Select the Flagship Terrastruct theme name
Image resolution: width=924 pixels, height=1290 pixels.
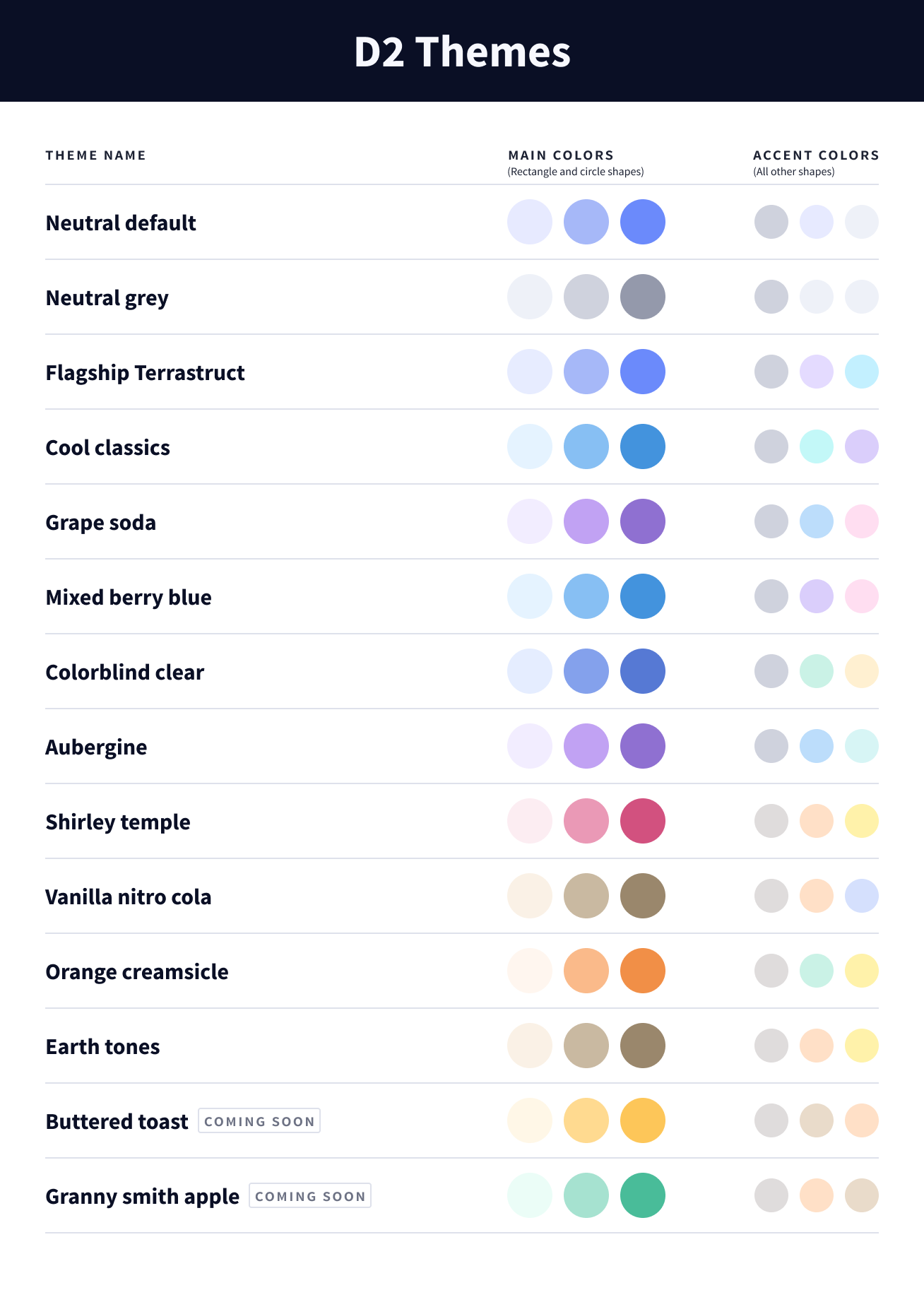click(145, 373)
